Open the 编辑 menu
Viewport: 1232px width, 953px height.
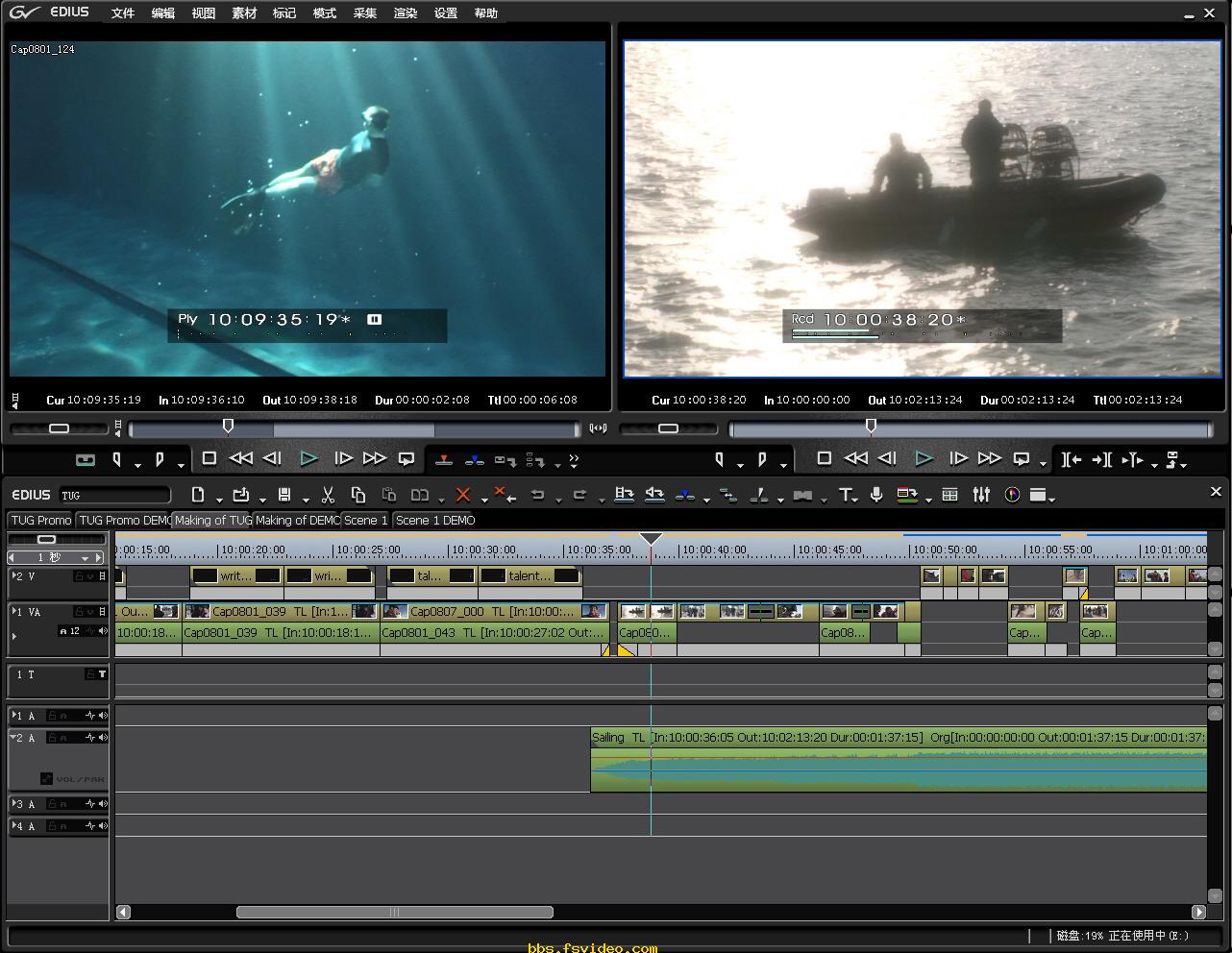click(x=163, y=13)
